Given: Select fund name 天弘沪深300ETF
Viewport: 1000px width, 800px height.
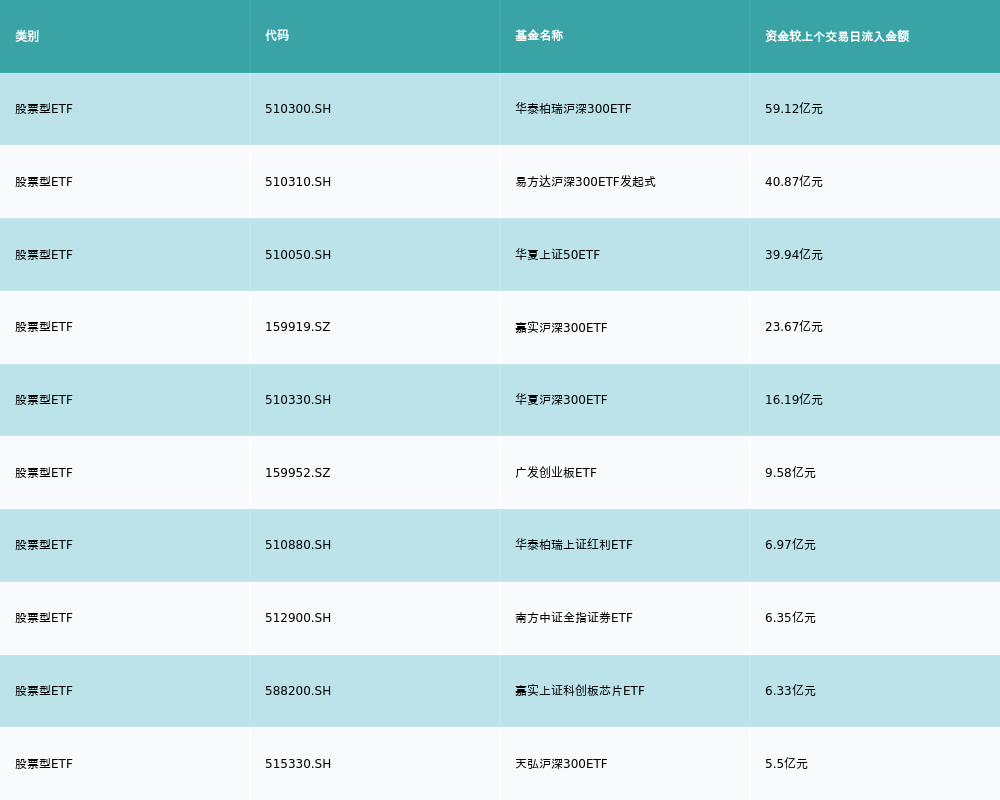Looking at the screenshot, I should coord(561,764).
